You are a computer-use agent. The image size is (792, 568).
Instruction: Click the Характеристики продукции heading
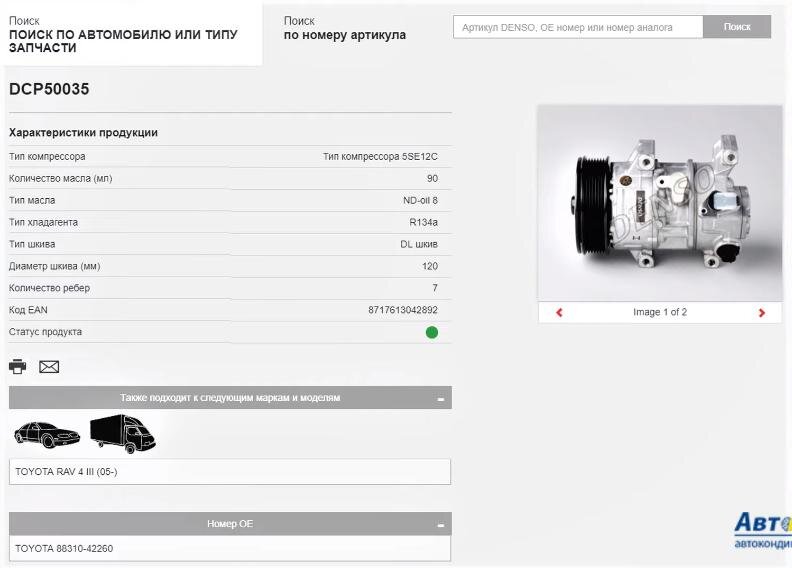coord(83,133)
